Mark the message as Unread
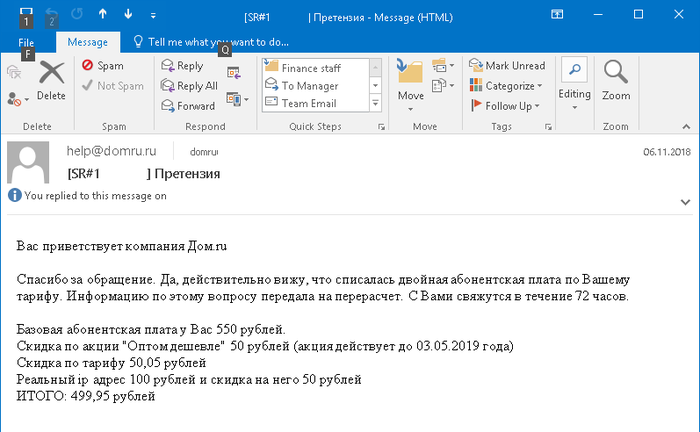 coord(507,66)
